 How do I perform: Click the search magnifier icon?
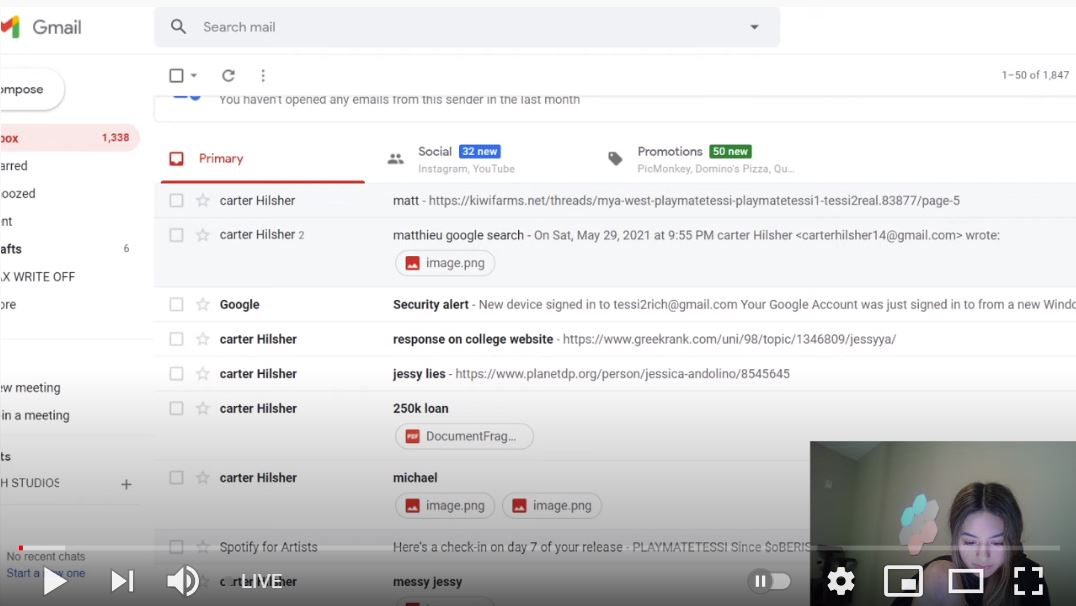pyautogui.click(x=178, y=27)
